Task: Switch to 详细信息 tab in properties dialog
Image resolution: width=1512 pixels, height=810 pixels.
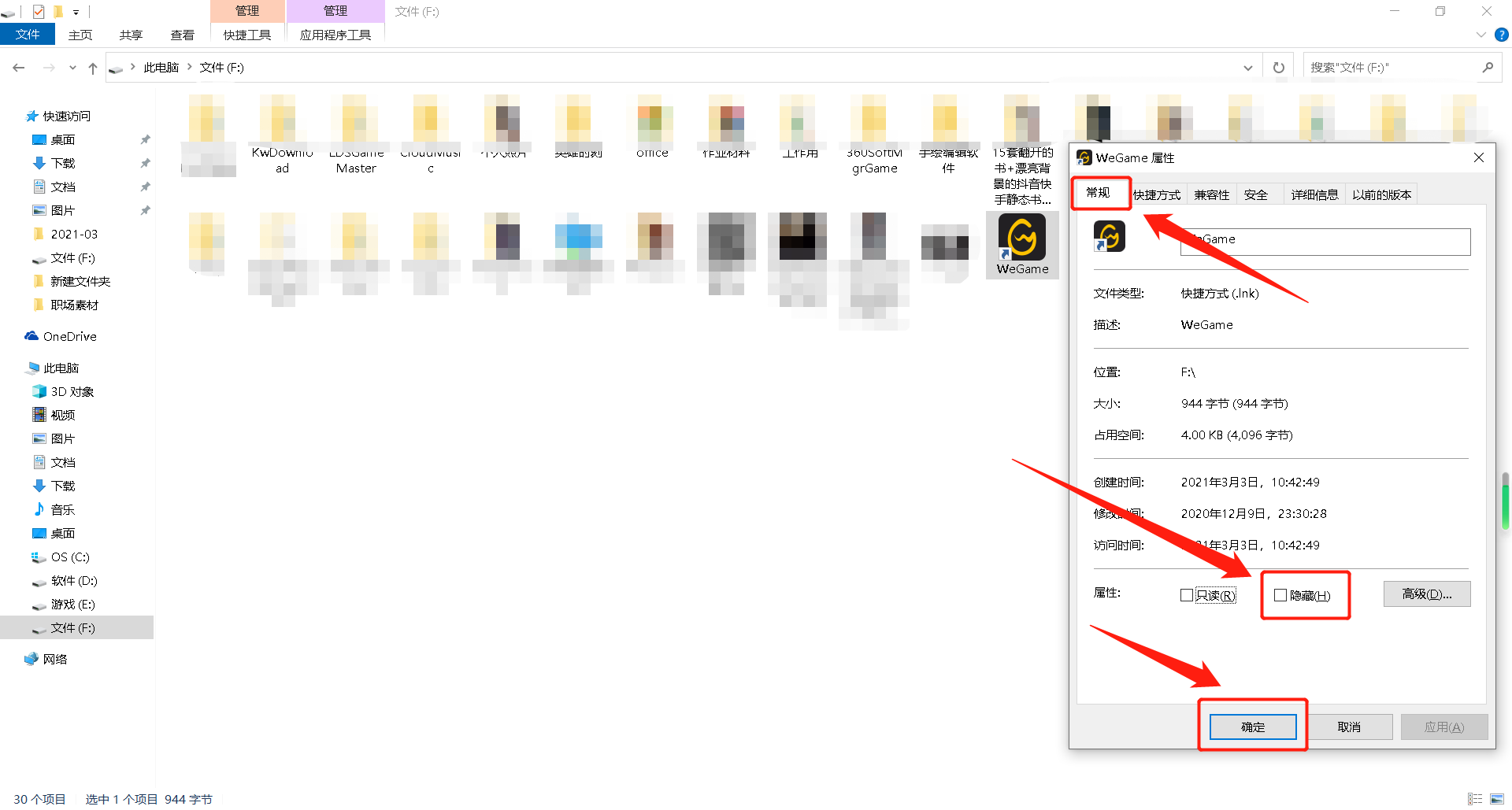Action: tap(1314, 195)
